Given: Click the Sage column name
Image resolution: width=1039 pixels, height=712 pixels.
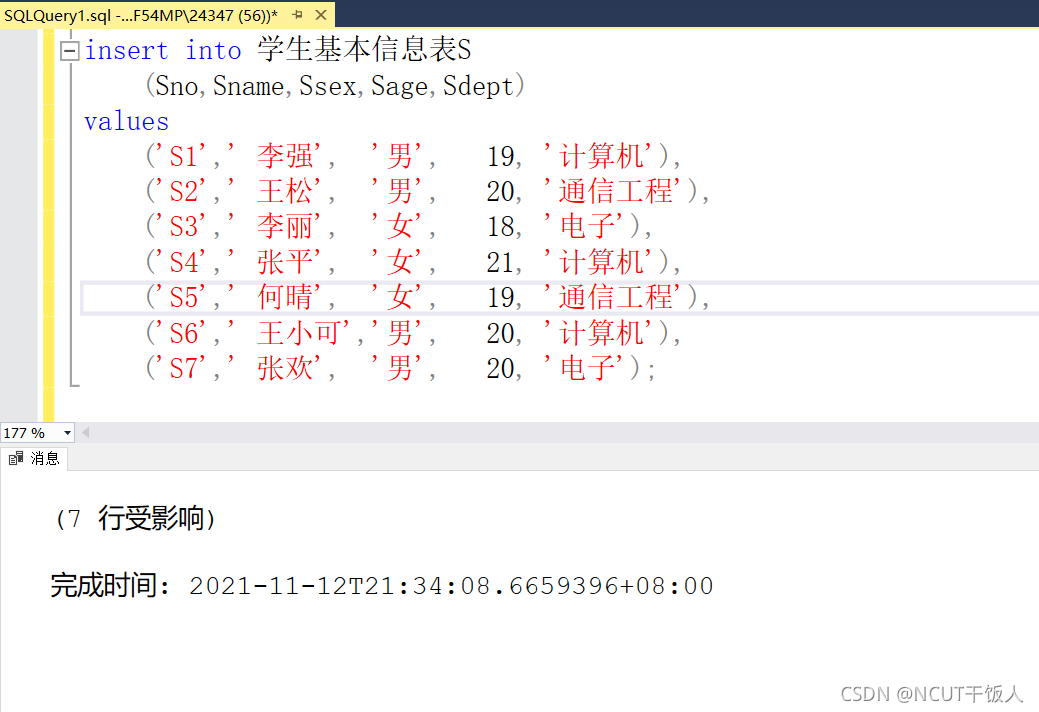Looking at the screenshot, I should 399,86.
